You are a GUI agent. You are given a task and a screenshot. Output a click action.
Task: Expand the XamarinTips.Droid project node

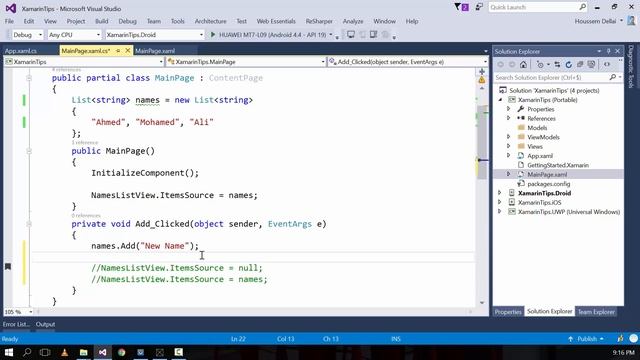coord(500,193)
